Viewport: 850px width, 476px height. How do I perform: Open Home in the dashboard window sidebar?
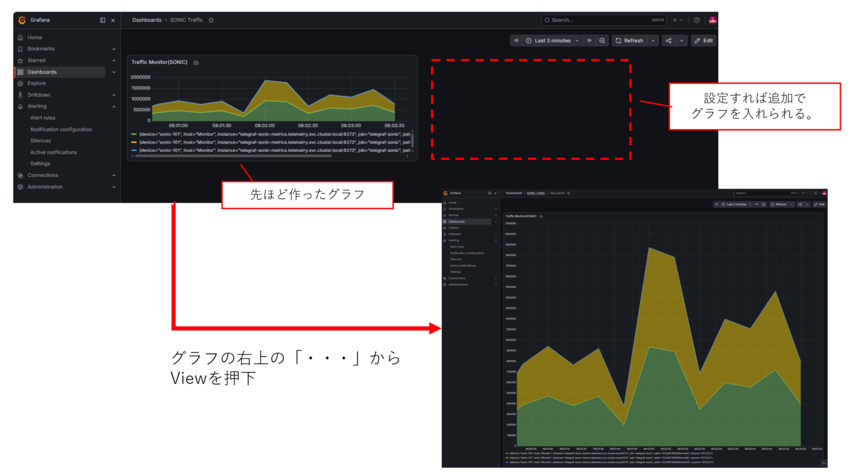pyautogui.click(x=35, y=37)
